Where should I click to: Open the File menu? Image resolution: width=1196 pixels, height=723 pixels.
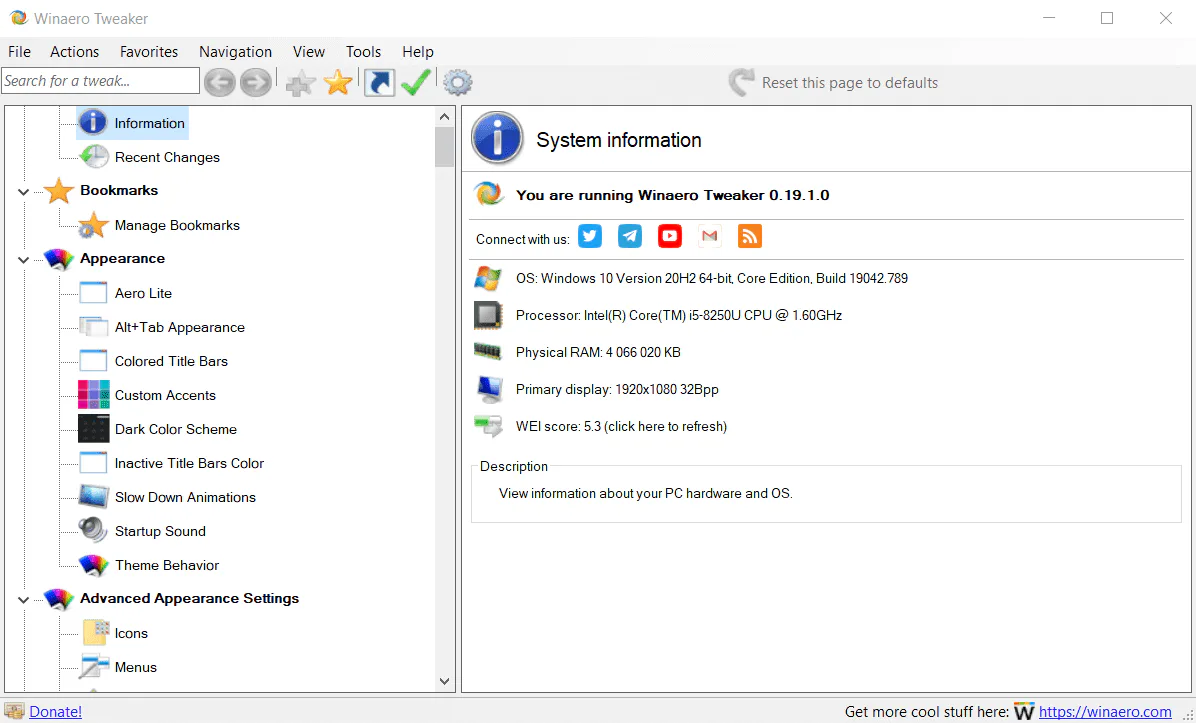coord(20,52)
